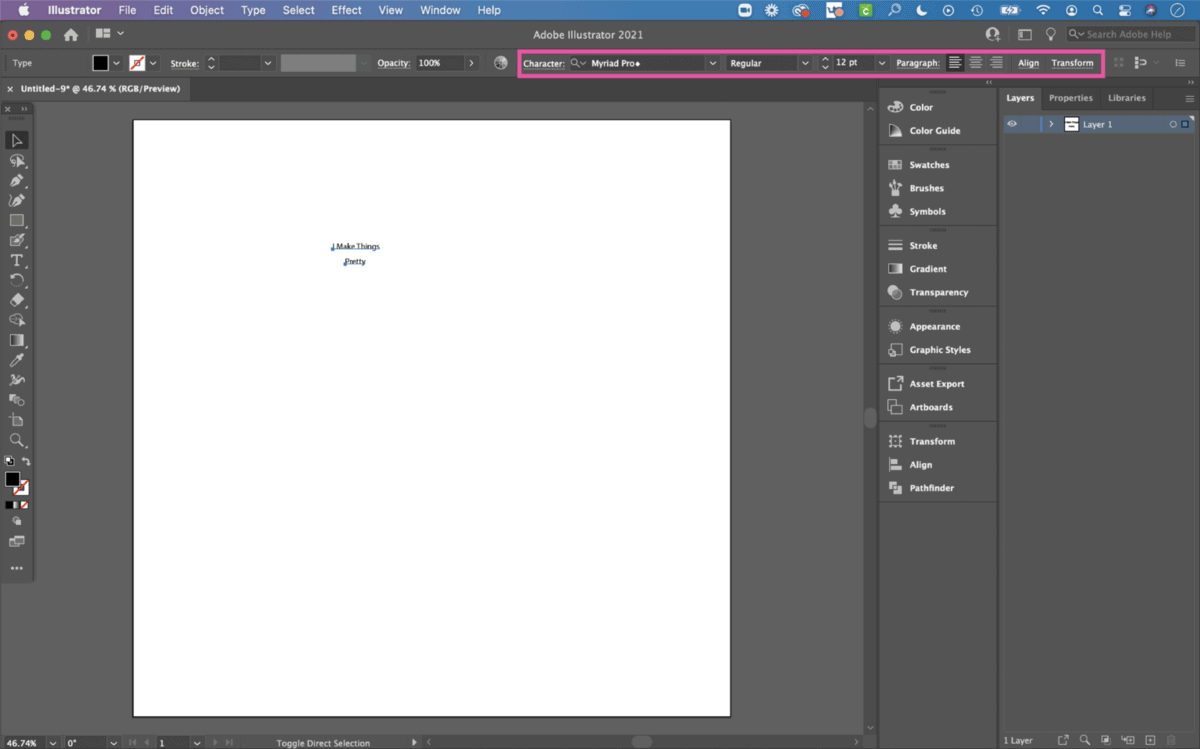
Task: Switch to the Properties tab
Action: pyautogui.click(x=1070, y=97)
